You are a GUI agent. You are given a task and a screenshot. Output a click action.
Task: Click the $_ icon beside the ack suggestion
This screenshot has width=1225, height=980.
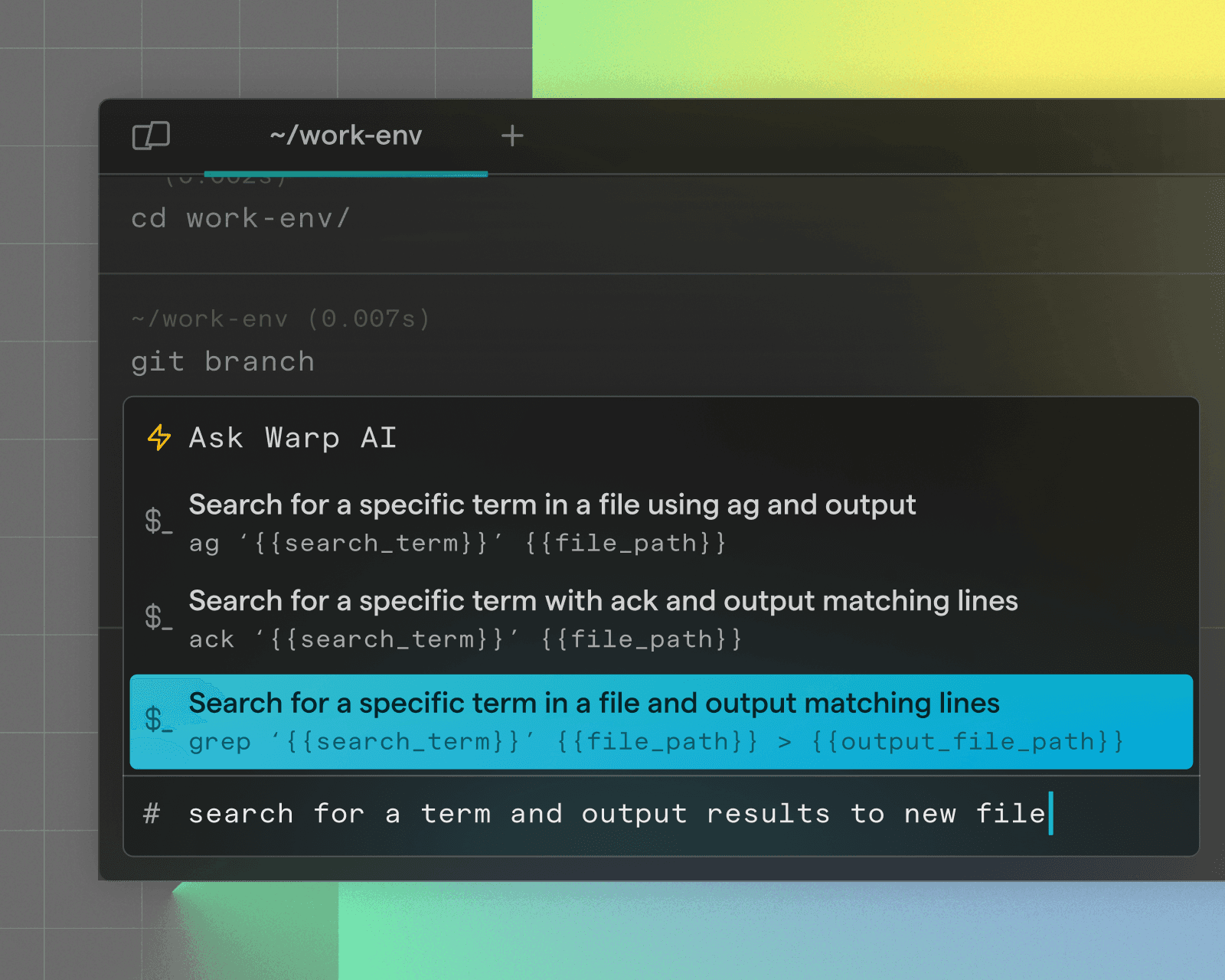[x=158, y=620]
